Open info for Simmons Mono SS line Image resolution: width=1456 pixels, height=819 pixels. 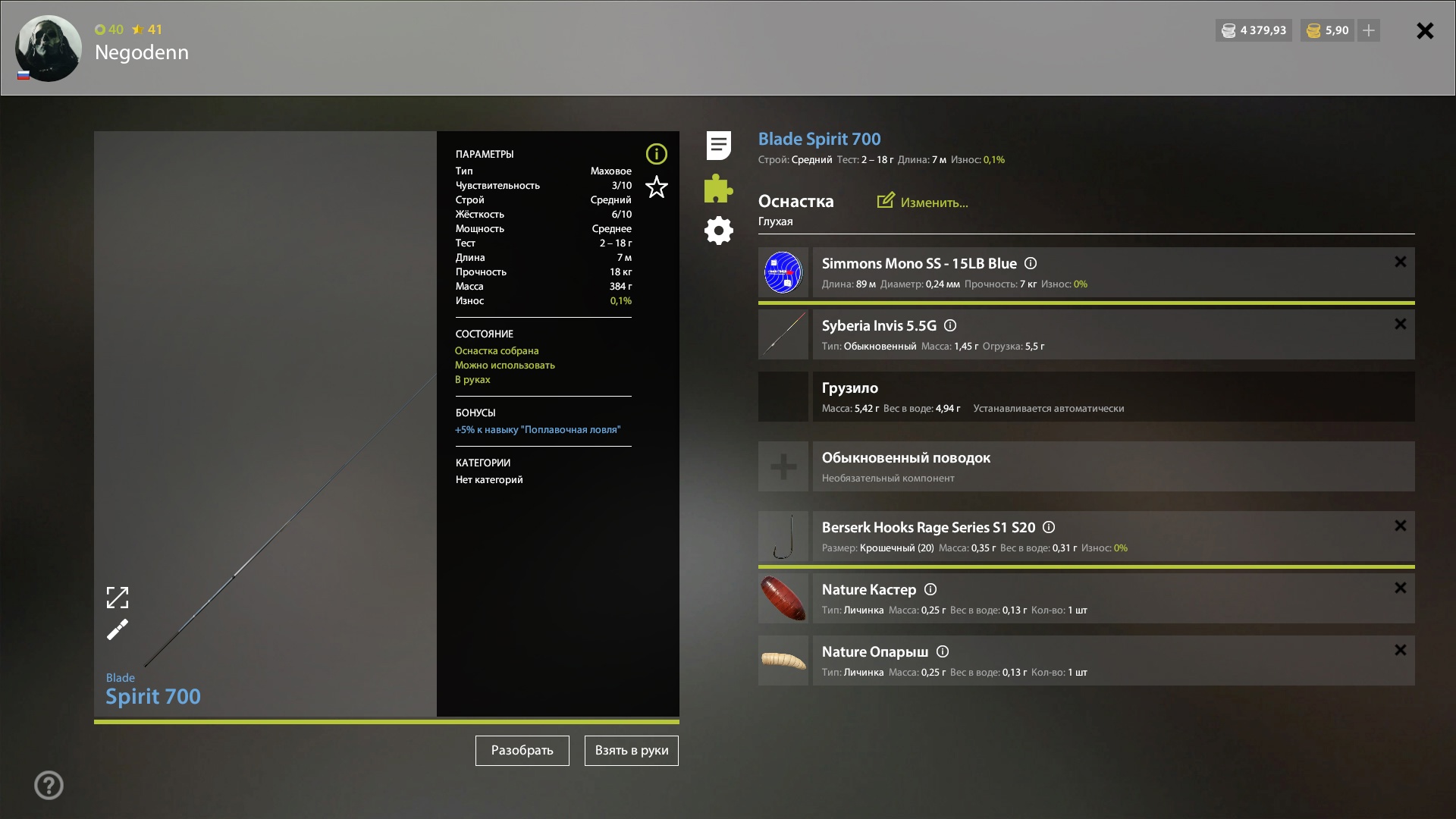(x=1031, y=263)
